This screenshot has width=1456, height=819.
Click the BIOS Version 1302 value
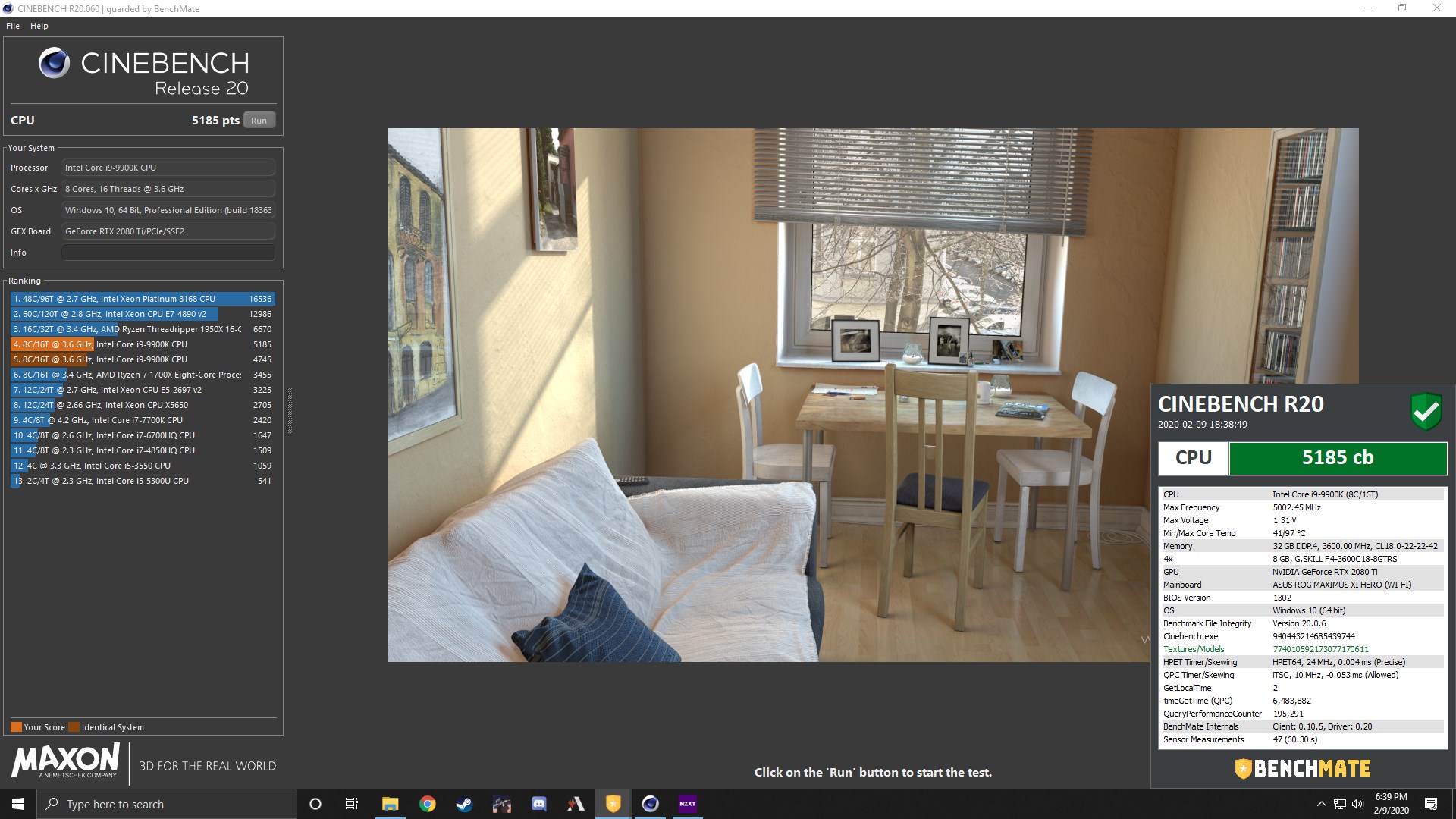pyautogui.click(x=1282, y=598)
